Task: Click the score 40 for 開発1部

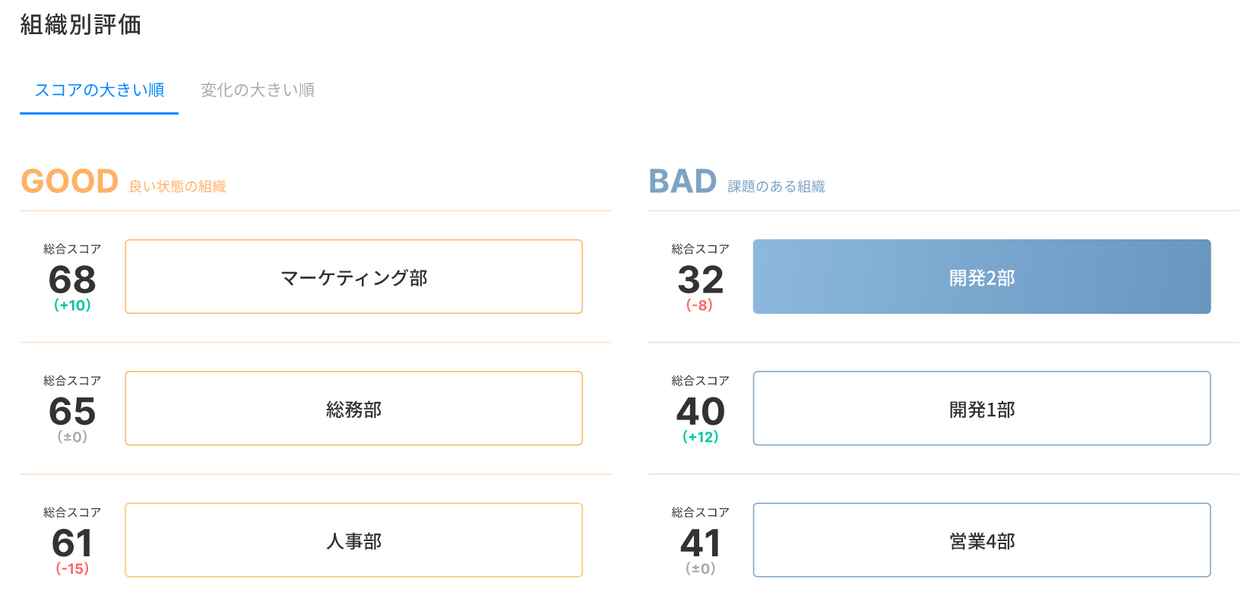Action: [x=700, y=411]
